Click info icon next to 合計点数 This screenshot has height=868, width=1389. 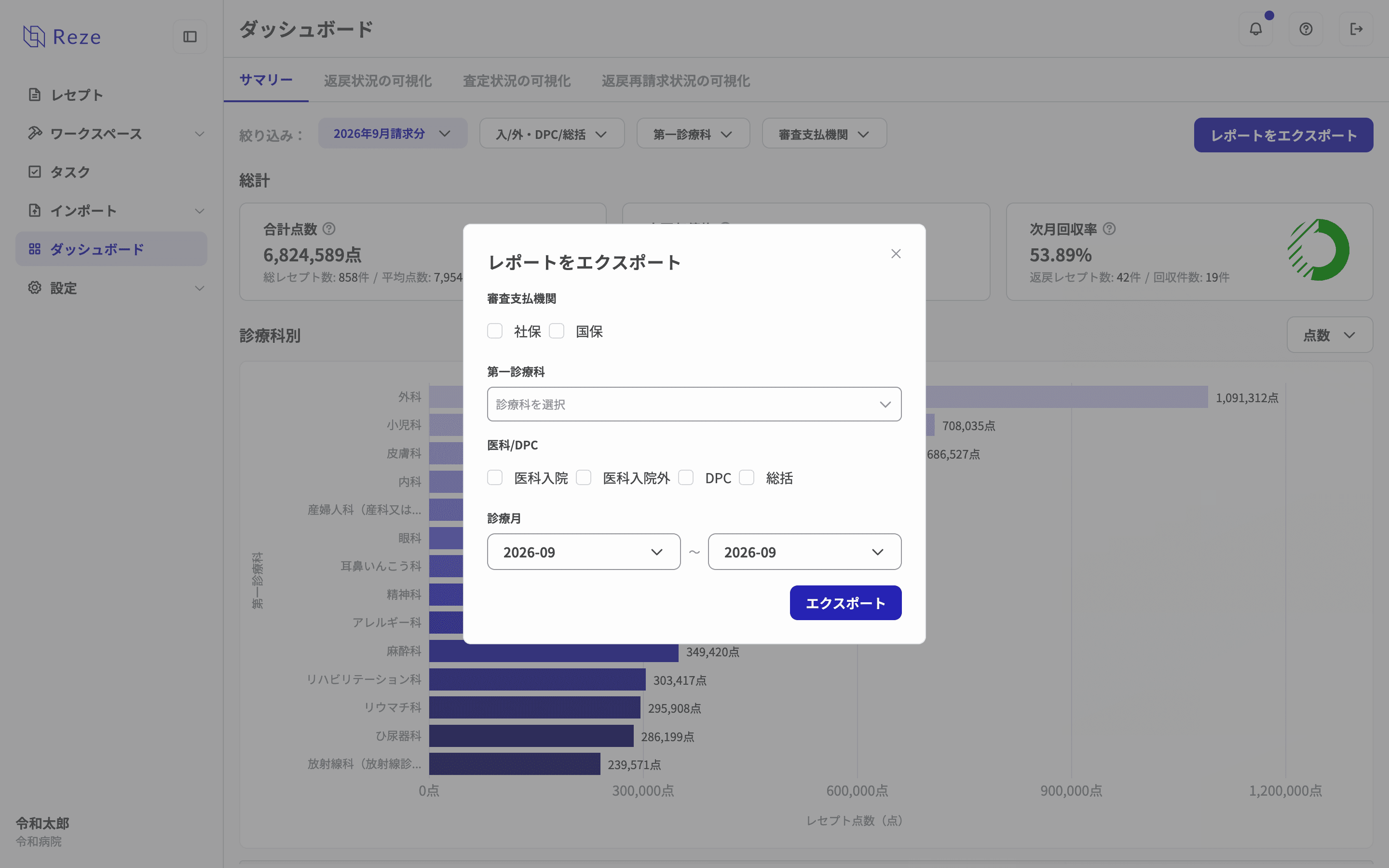coord(329,229)
